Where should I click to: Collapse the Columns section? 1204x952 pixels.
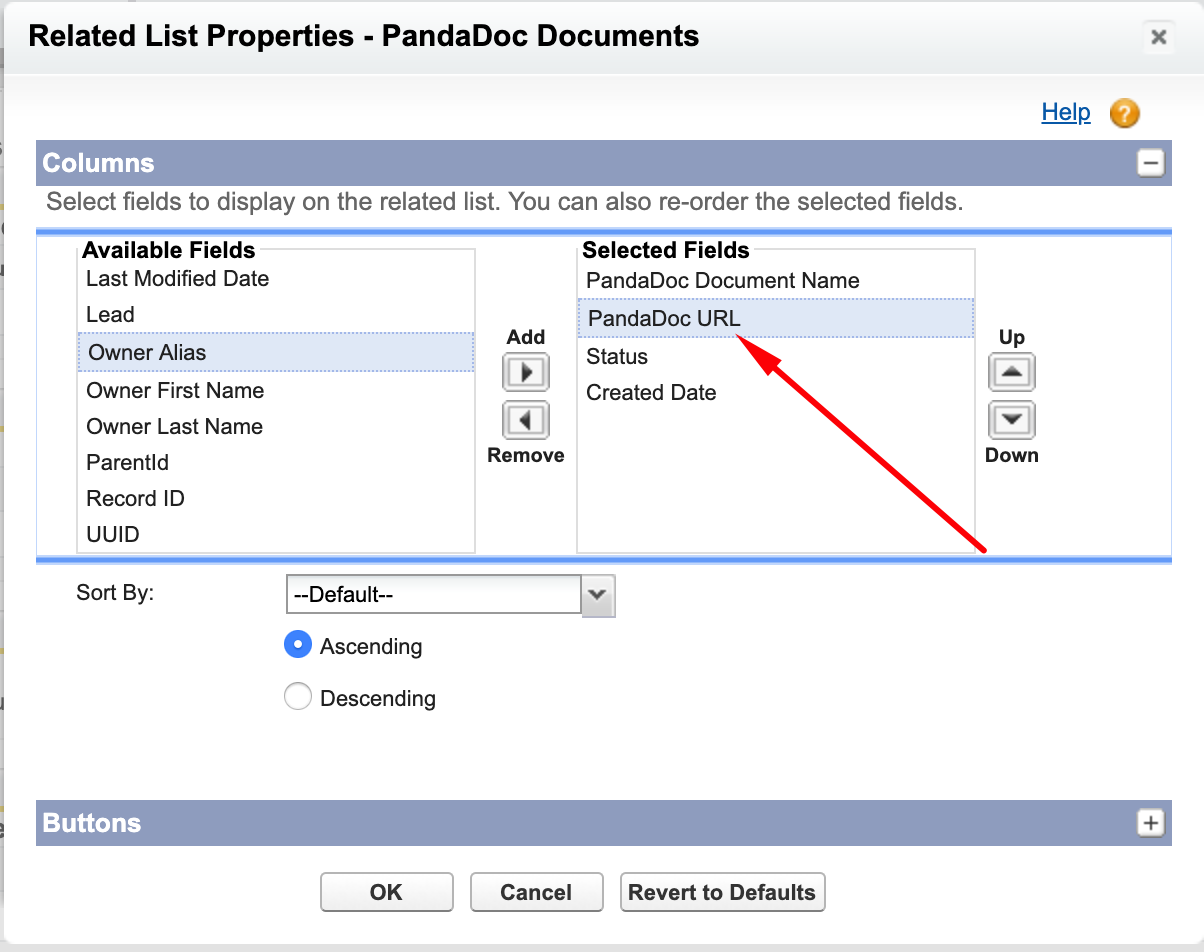click(x=1151, y=163)
